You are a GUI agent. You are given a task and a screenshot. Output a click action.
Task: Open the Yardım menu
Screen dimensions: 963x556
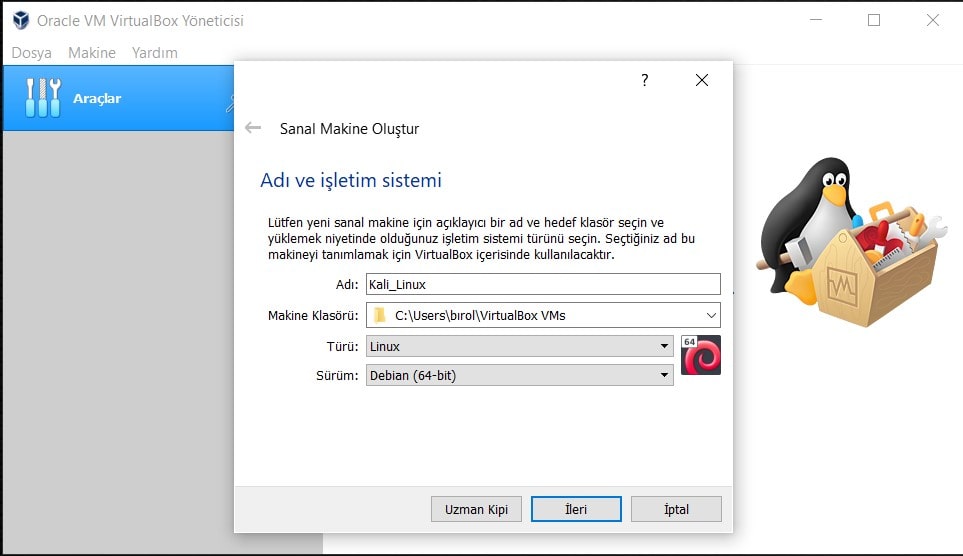tap(155, 53)
